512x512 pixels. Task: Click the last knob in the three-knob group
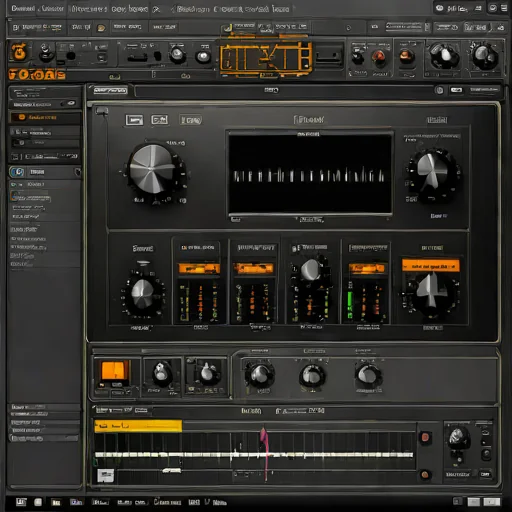[x=368, y=375]
